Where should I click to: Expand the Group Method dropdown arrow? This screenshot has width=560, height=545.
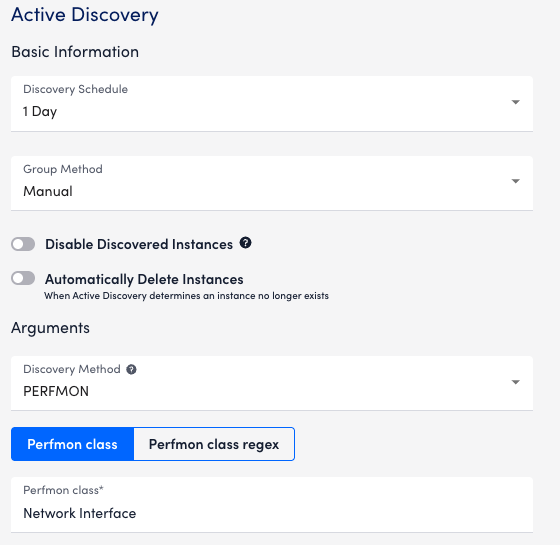pos(515,181)
